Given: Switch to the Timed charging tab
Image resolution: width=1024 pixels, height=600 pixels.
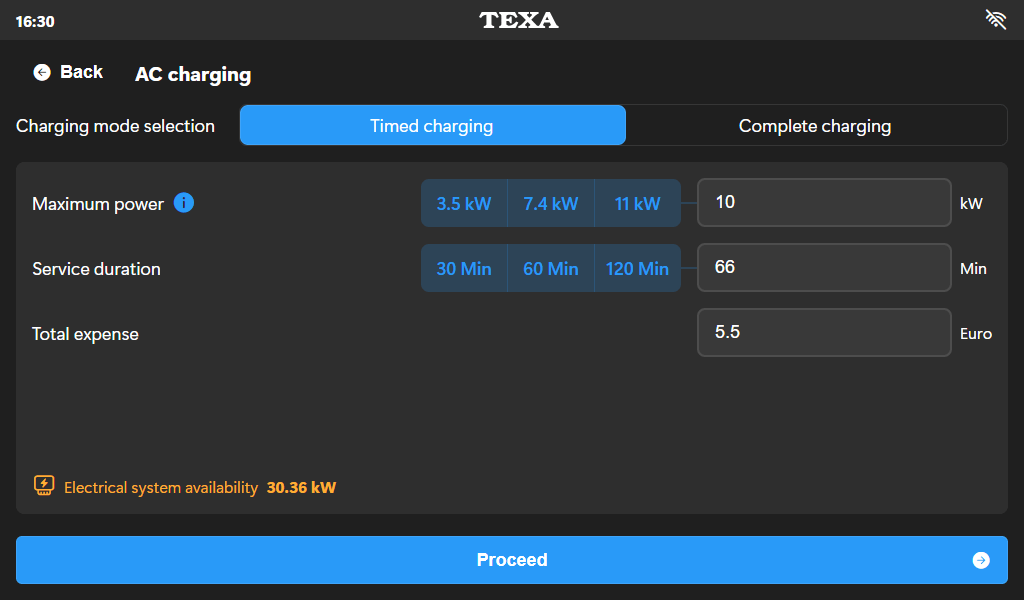Looking at the screenshot, I should pos(432,125).
